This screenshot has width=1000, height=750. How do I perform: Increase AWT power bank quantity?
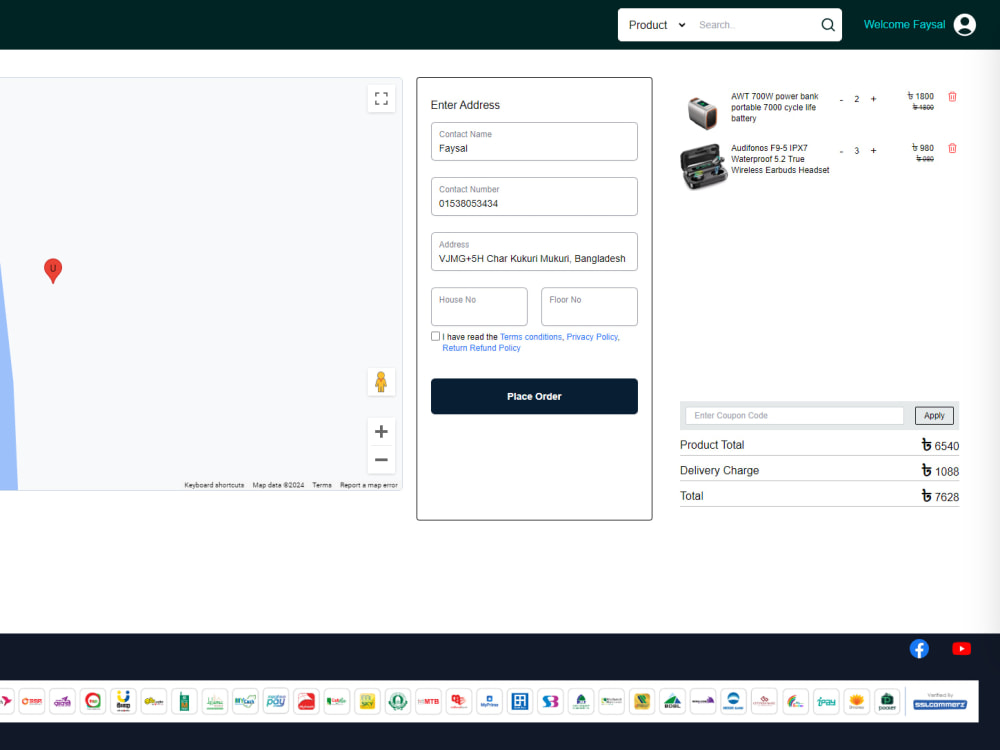pos(874,99)
